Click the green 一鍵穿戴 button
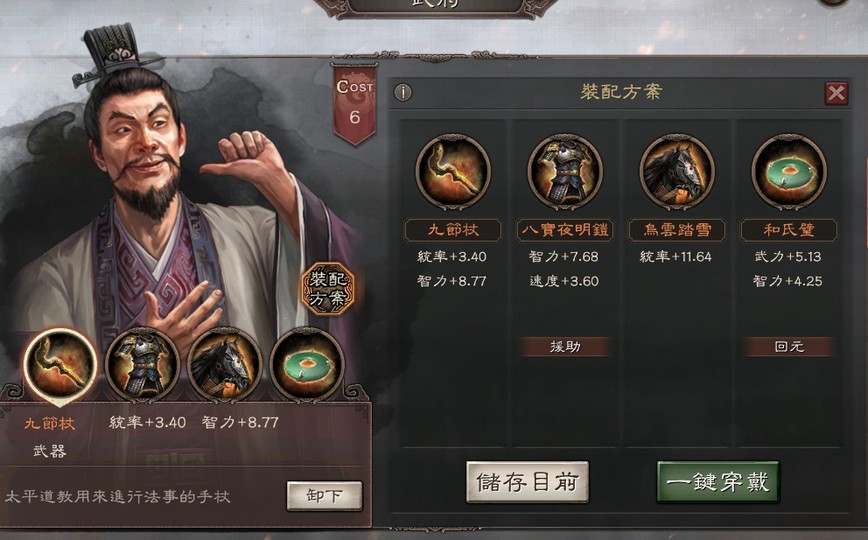This screenshot has height=540, width=868. (x=718, y=482)
